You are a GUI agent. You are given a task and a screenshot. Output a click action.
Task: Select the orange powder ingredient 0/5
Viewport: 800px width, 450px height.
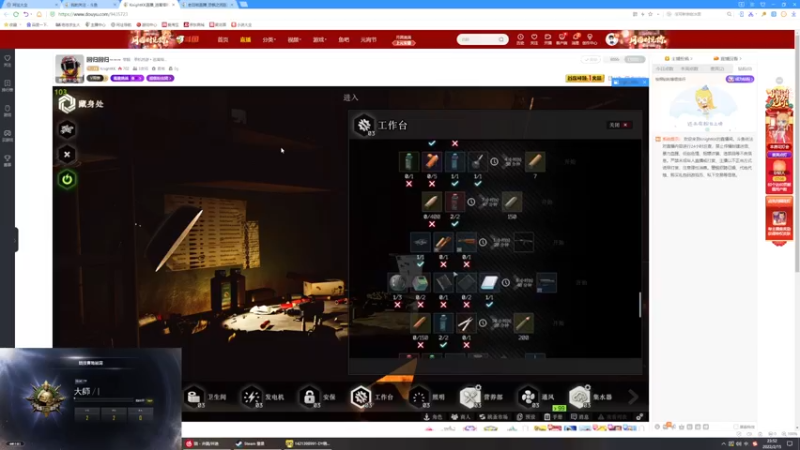tap(432, 162)
